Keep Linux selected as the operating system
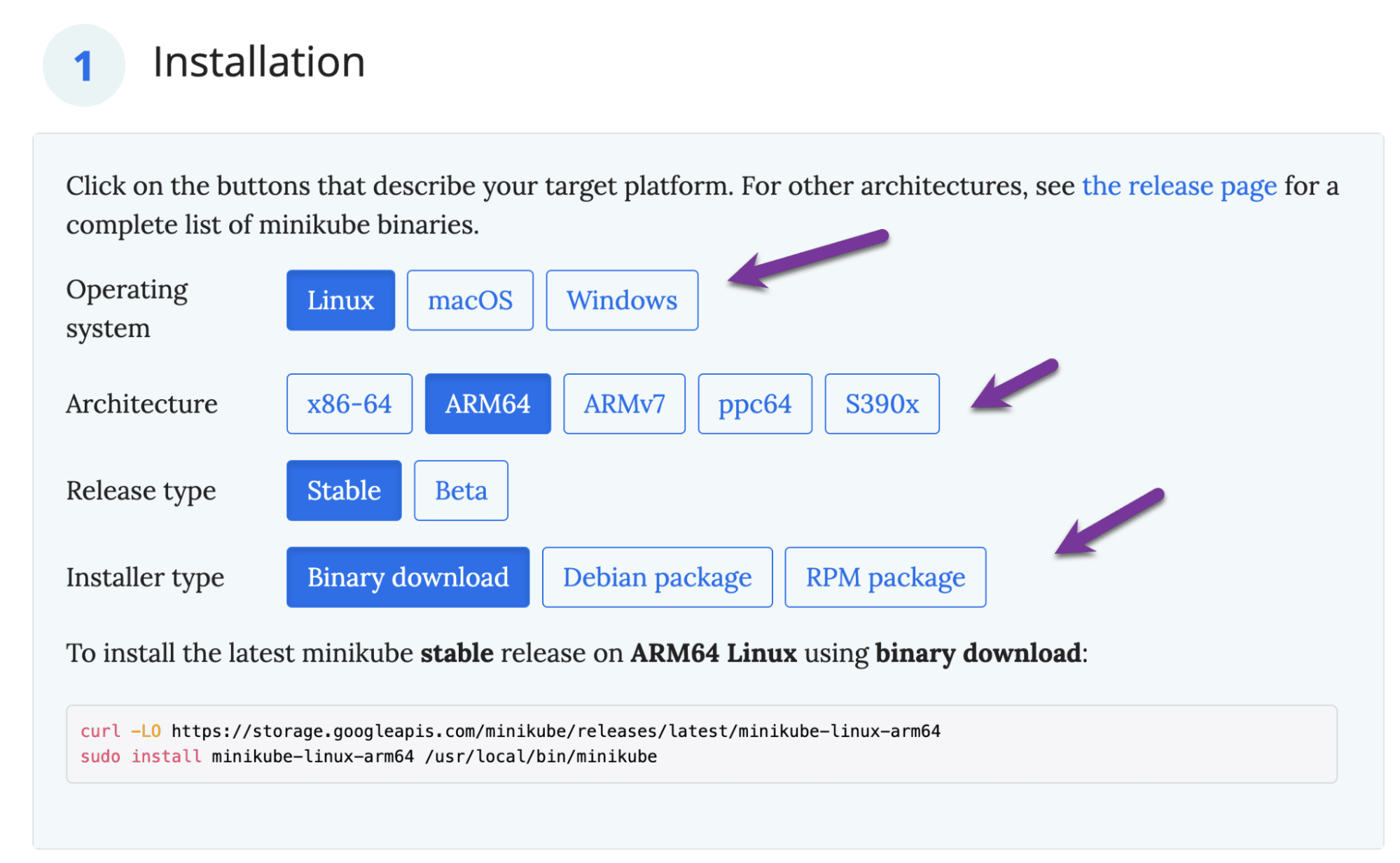 coord(340,300)
